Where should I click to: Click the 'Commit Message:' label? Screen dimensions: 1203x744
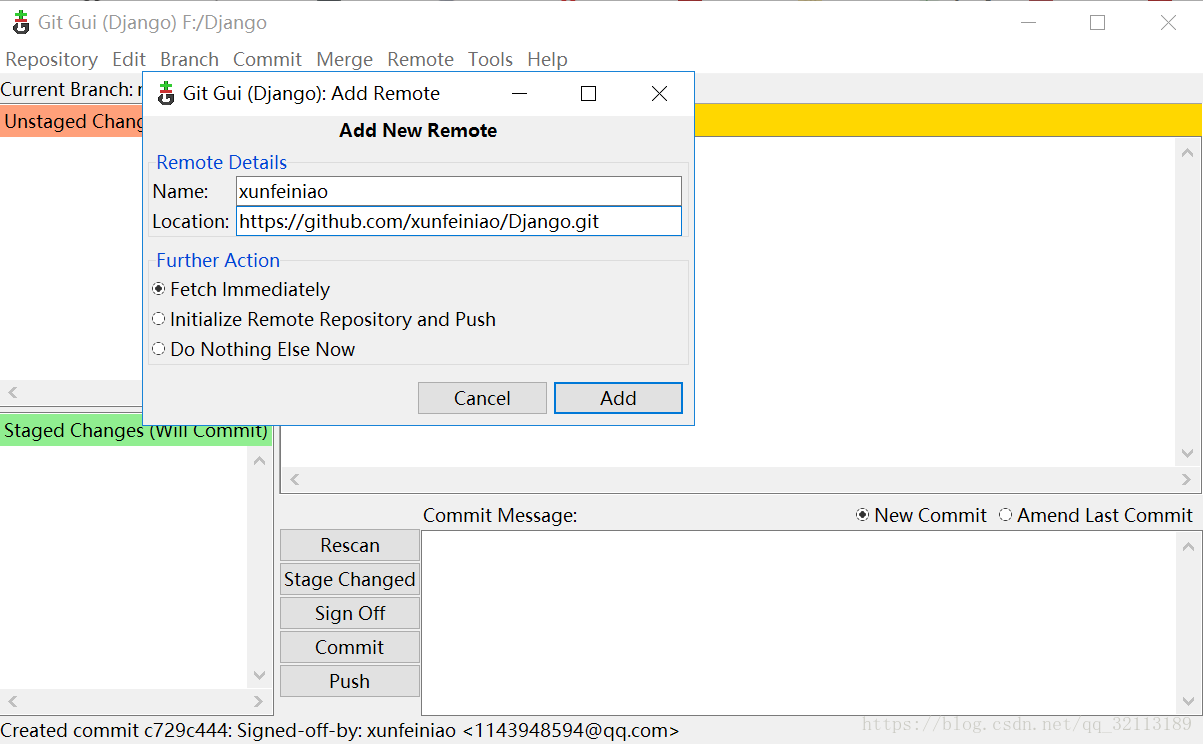pos(500,515)
